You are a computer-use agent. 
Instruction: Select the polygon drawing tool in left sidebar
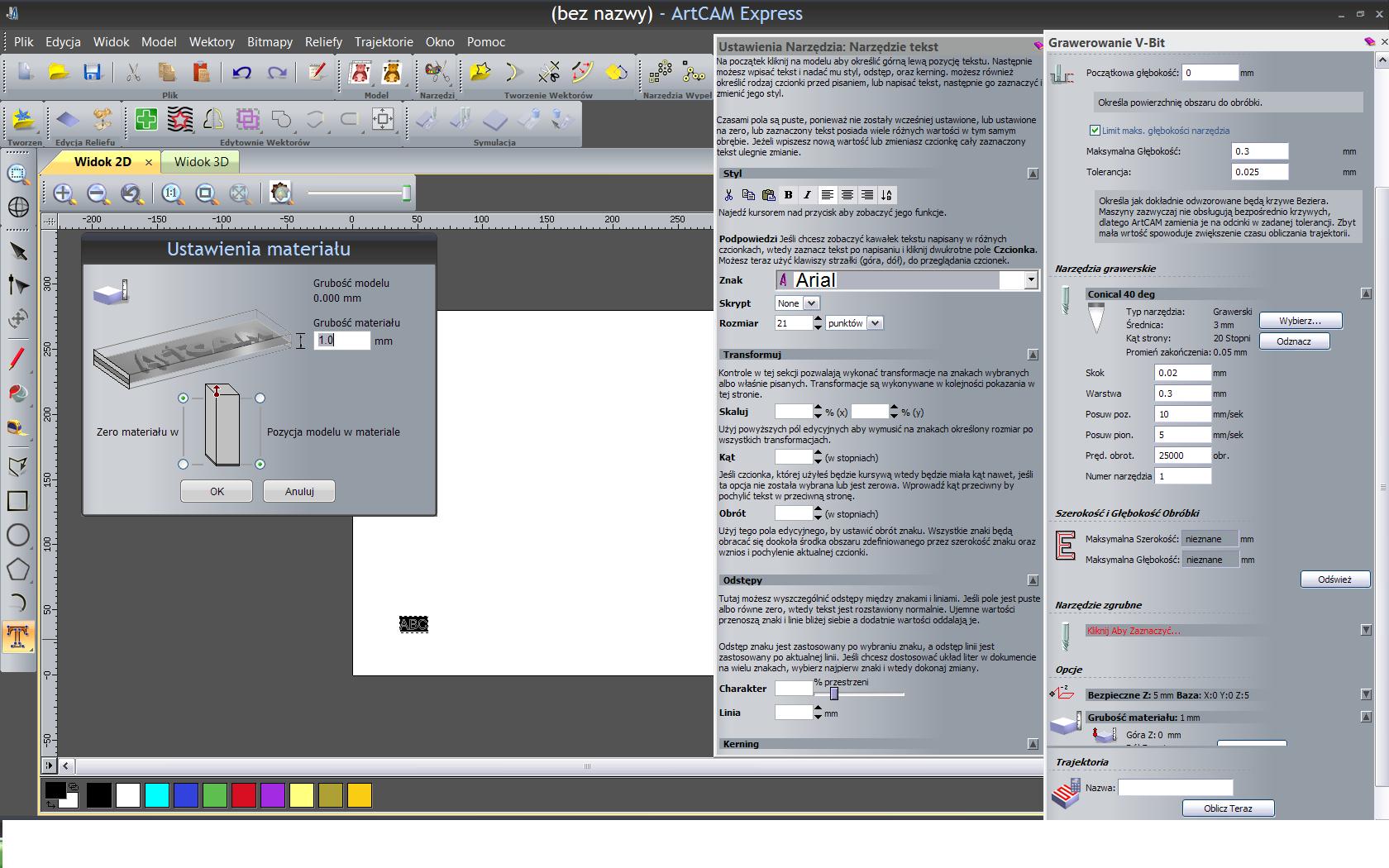point(18,569)
